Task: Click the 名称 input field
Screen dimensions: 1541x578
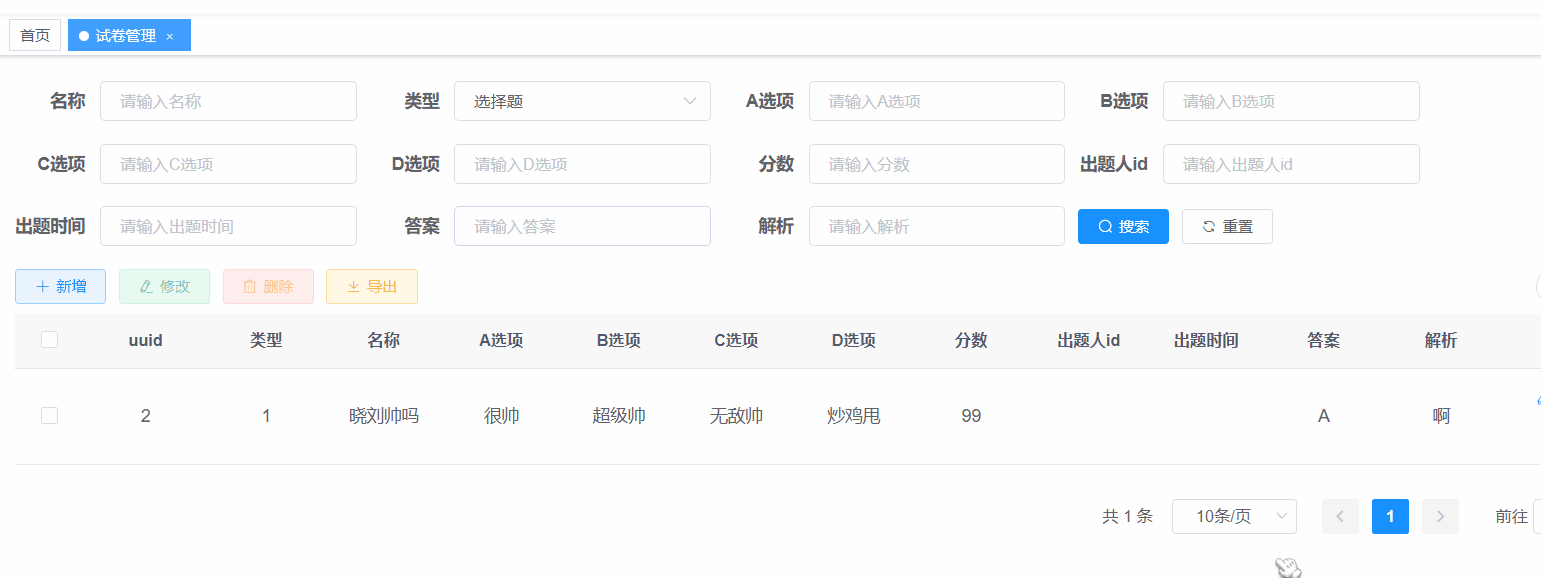Action: pos(228,101)
